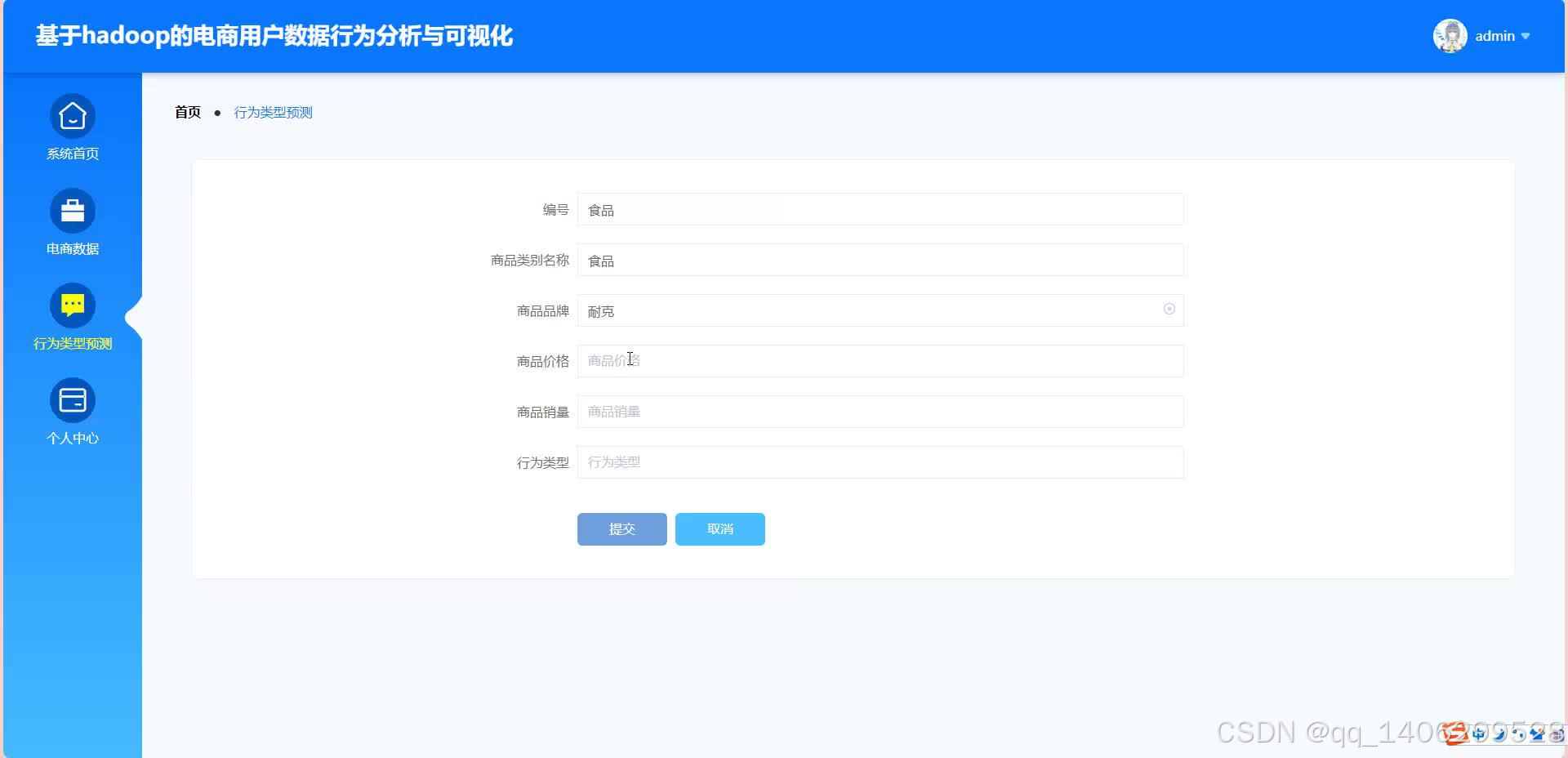Navigate to 首页 in the breadcrumb
1568x758 pixels.
click(186, 112)
